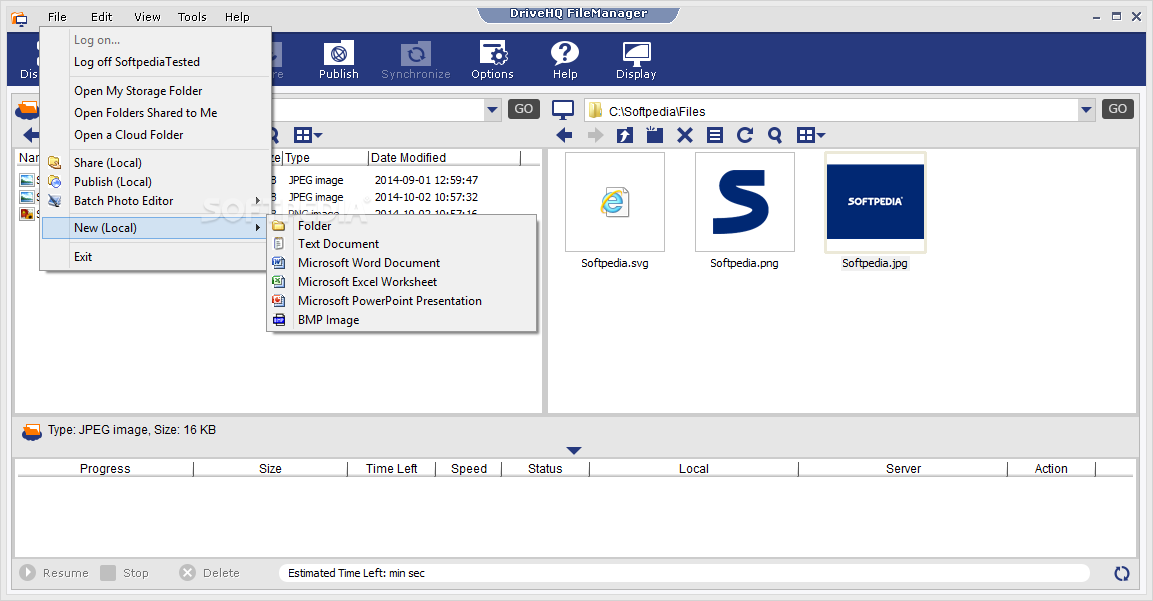Screen dimensions: 1153x601
Task: Go forward in the local pane
Action: coord(595,135)
